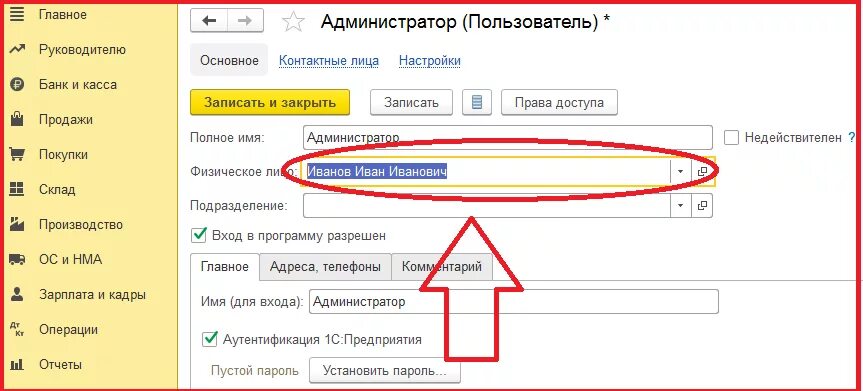The image size is (863, 391).
Task: Toggle Аутентификация 1С:Предприятия checkbox
Action: (210, 339)
